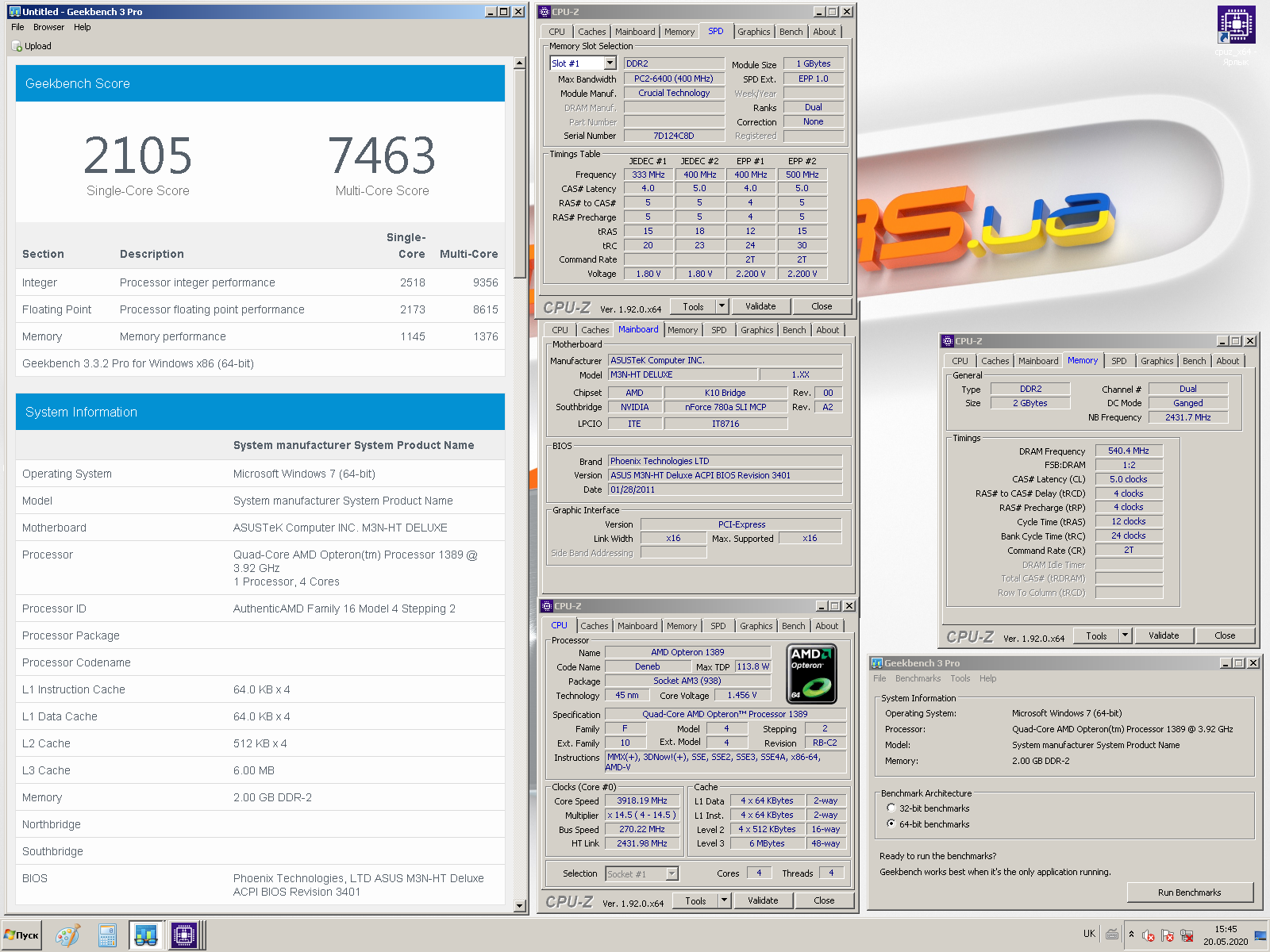Click the UK language indicator
Viewport: 1270px width, 952px height.
point(1089,934)
